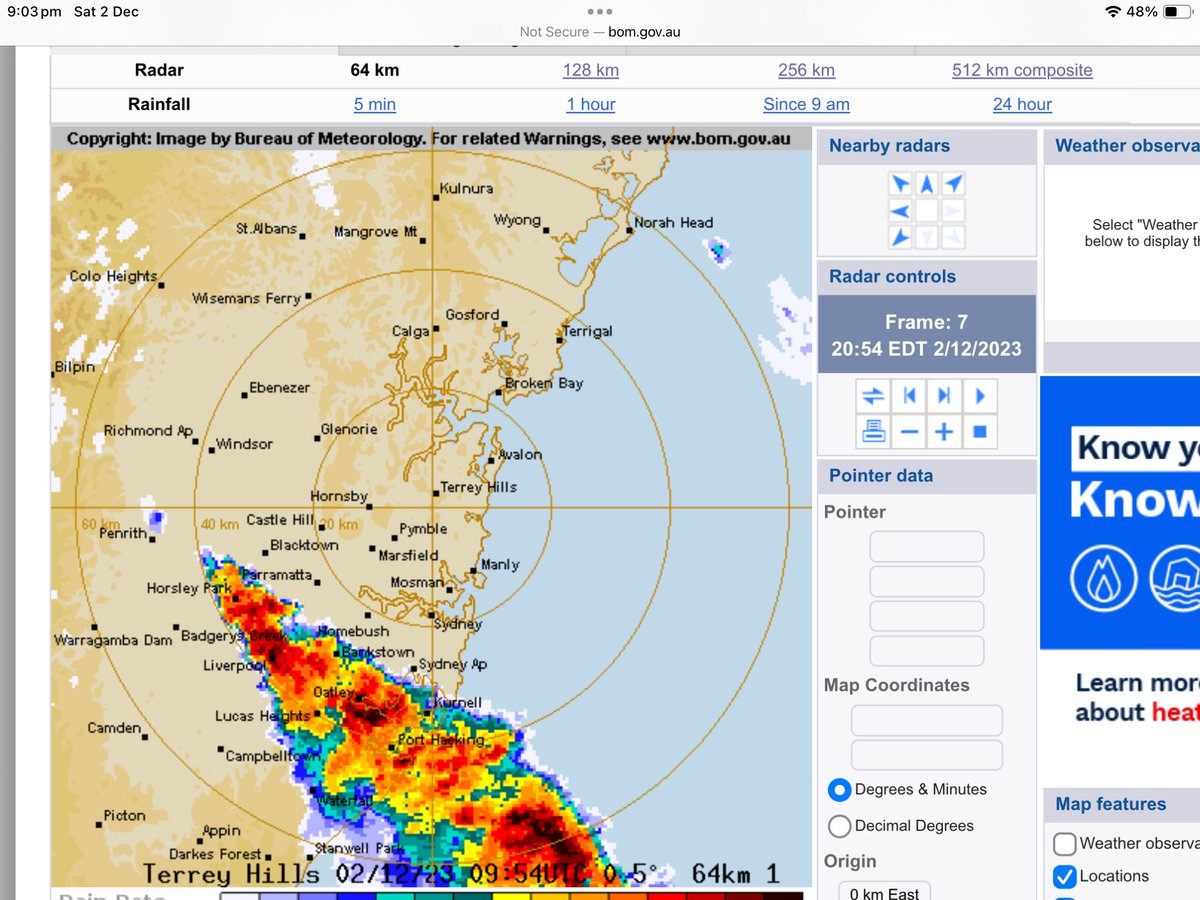1200x900 pixels.
Task: Click the Penrith label on the map
Action: pyautogui.click(x=123, y=533)
